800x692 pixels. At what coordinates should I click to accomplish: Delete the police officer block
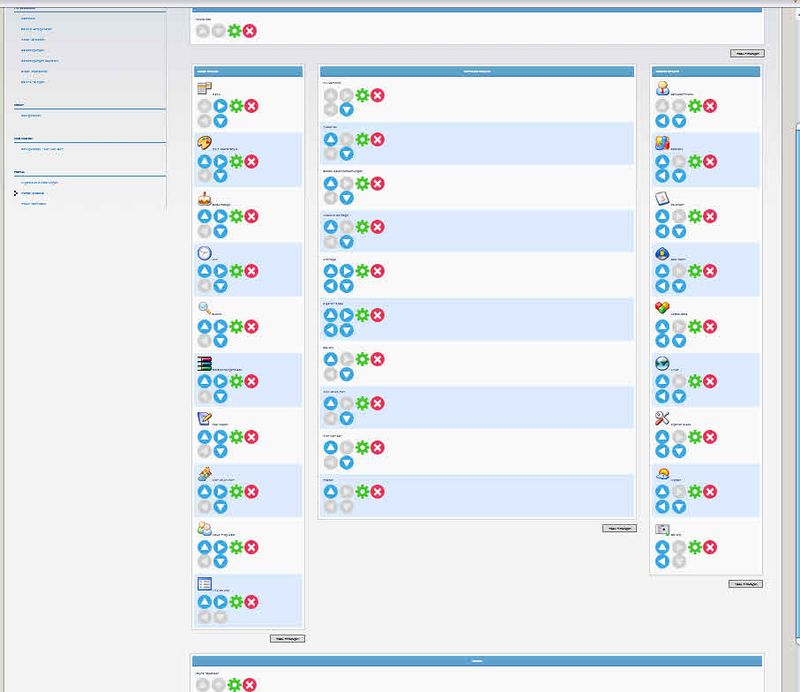click(x=710, y=271)
